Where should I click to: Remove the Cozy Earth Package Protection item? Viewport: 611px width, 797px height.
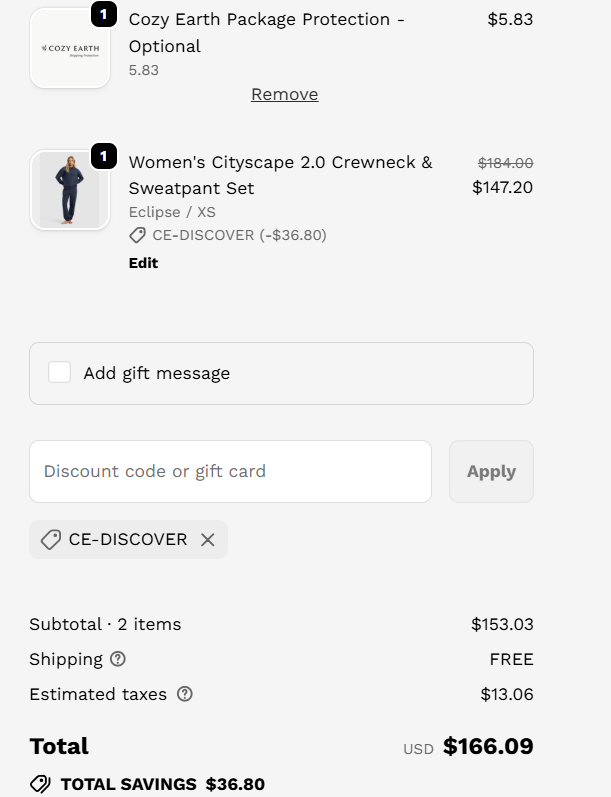coord(284,94)
